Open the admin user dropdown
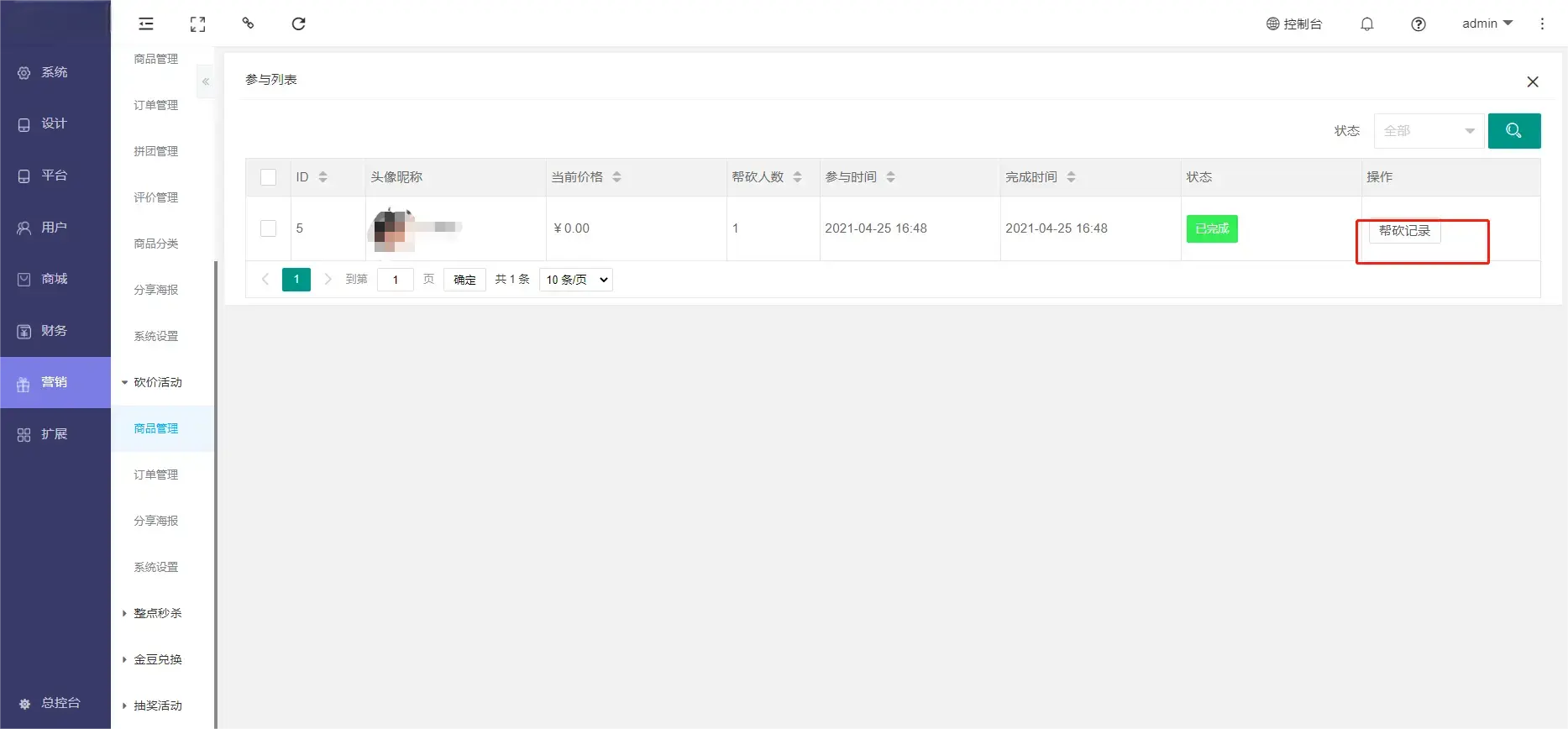 pyautogui.click(x=1487, y=24)
